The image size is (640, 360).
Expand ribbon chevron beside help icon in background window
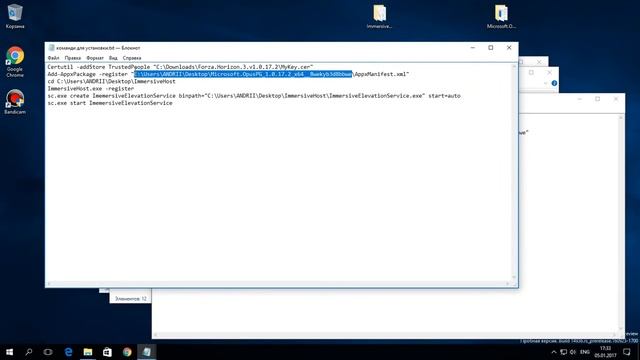(546, 83)
